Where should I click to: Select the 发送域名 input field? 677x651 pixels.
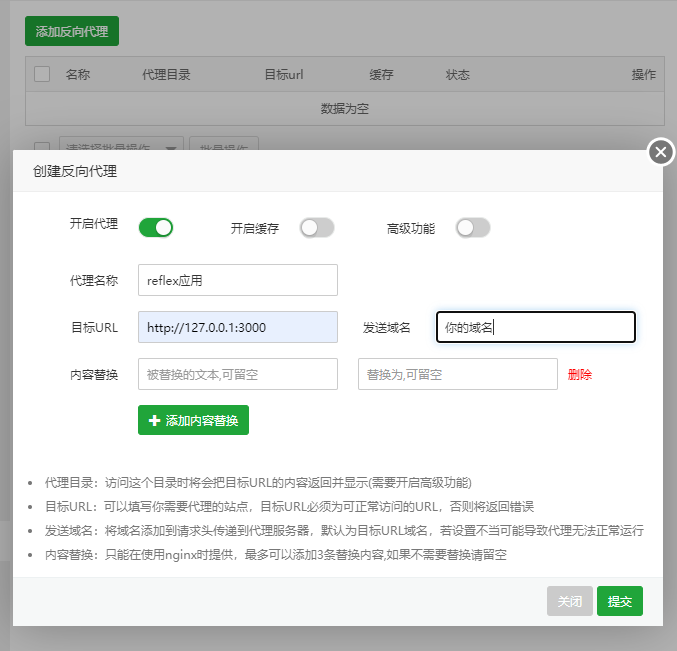coord(536,327)
